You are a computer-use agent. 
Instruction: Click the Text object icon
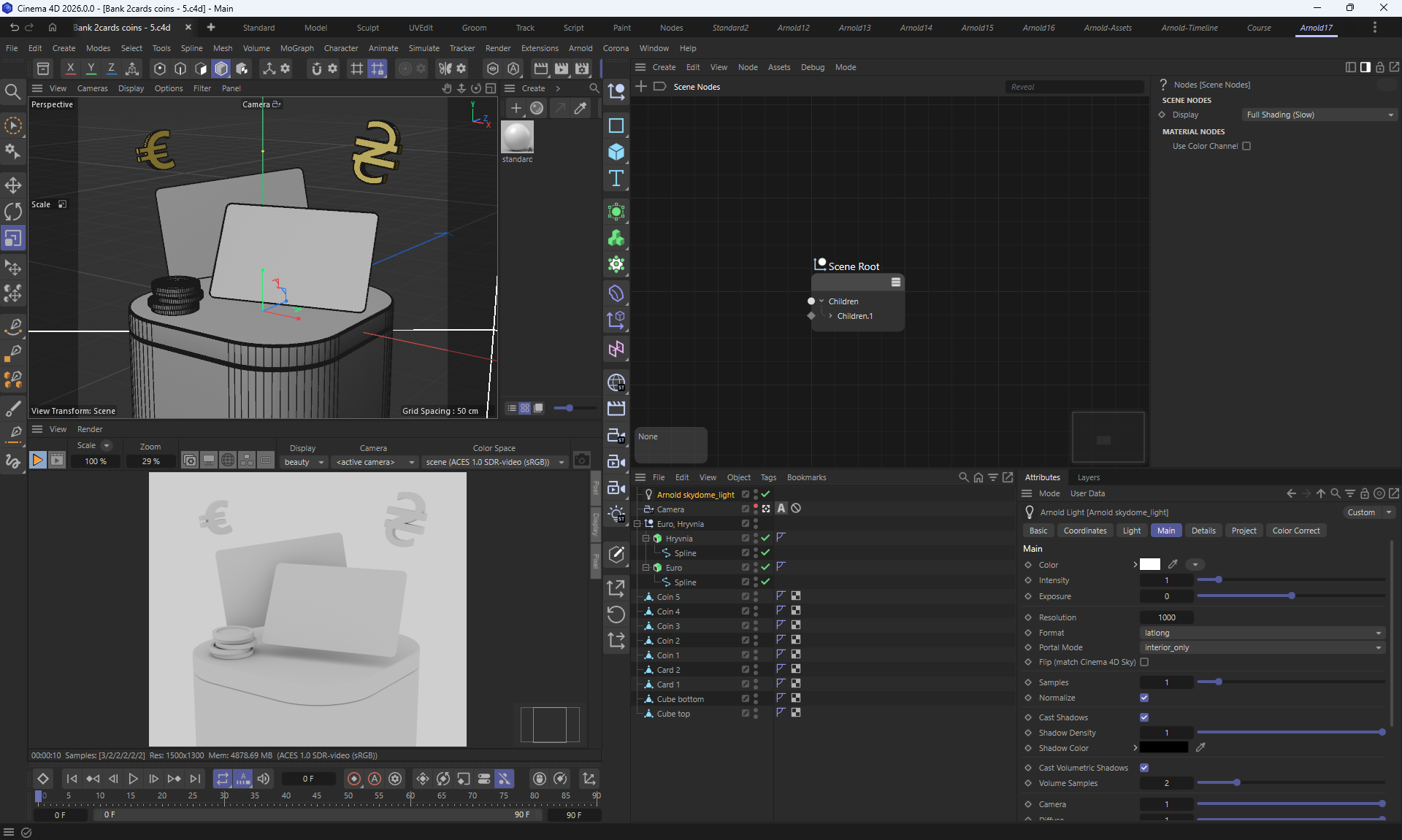click(x=616, y=179)
